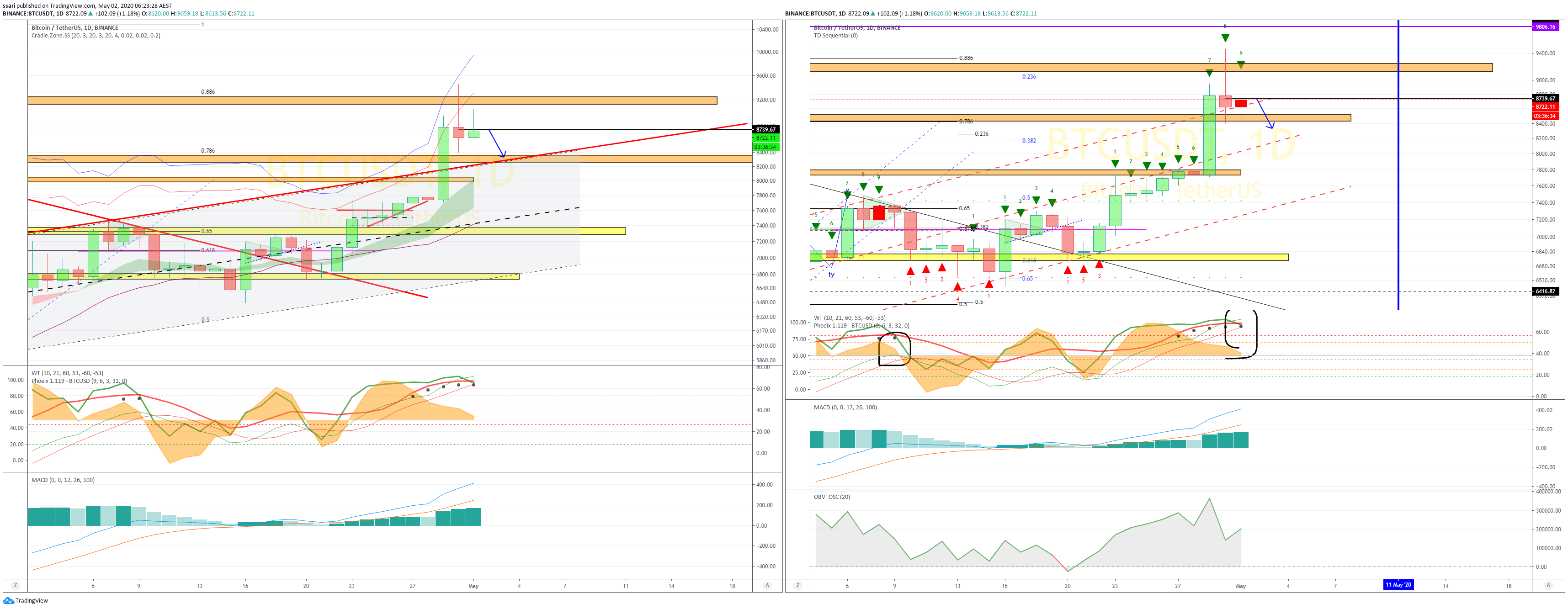Viewport: 1568px width, 609px height.
Task: Click the 10400.00 value on left price axis
Action: [767, 30]
